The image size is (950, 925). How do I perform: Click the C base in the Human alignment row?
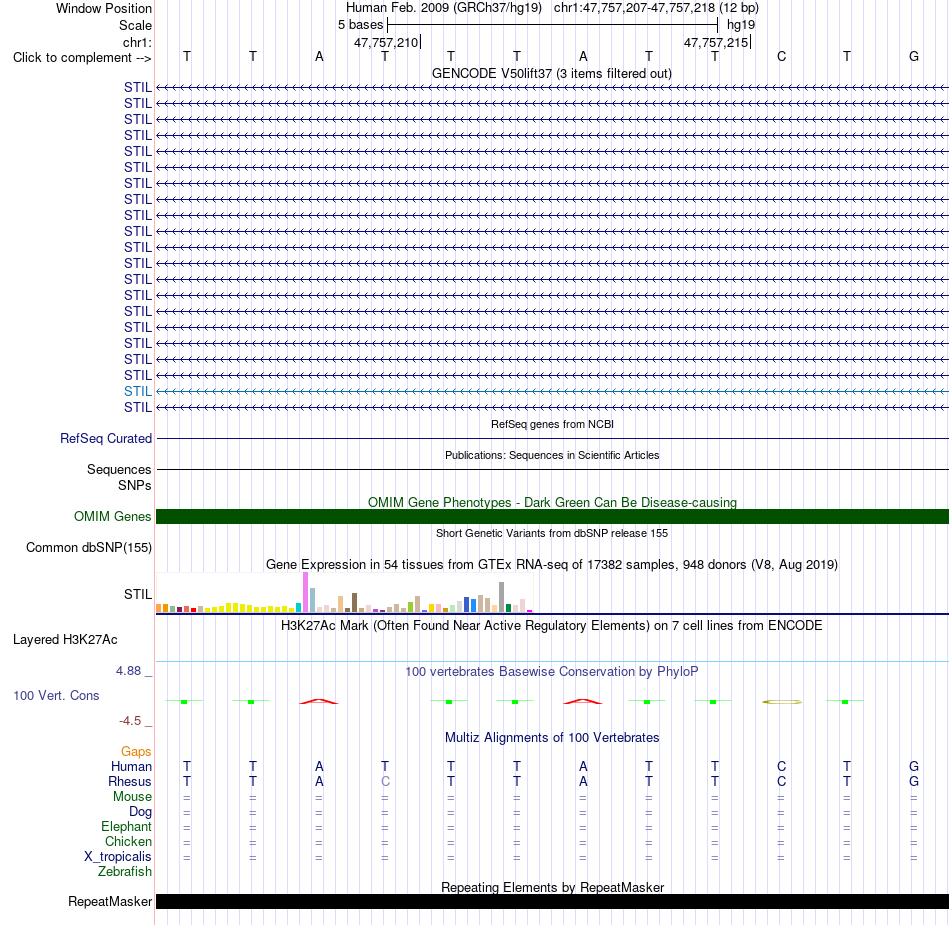pyautogui.click(x=782, y=767)
